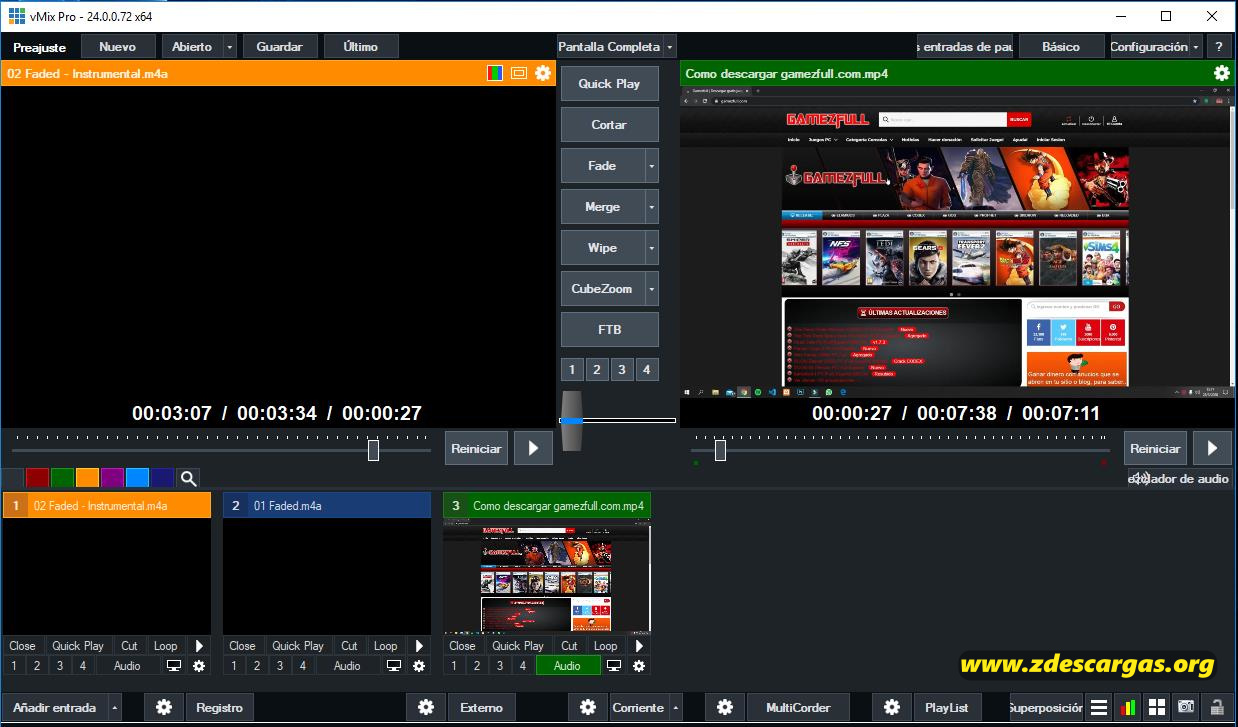Click the monitor icon on input 2

[x=394, y=665]
